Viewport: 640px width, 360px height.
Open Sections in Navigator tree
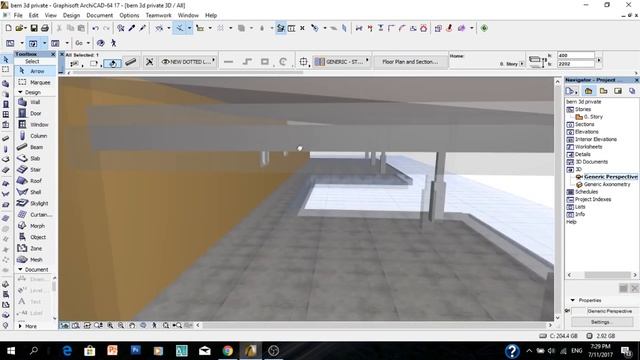coord(584,124)
